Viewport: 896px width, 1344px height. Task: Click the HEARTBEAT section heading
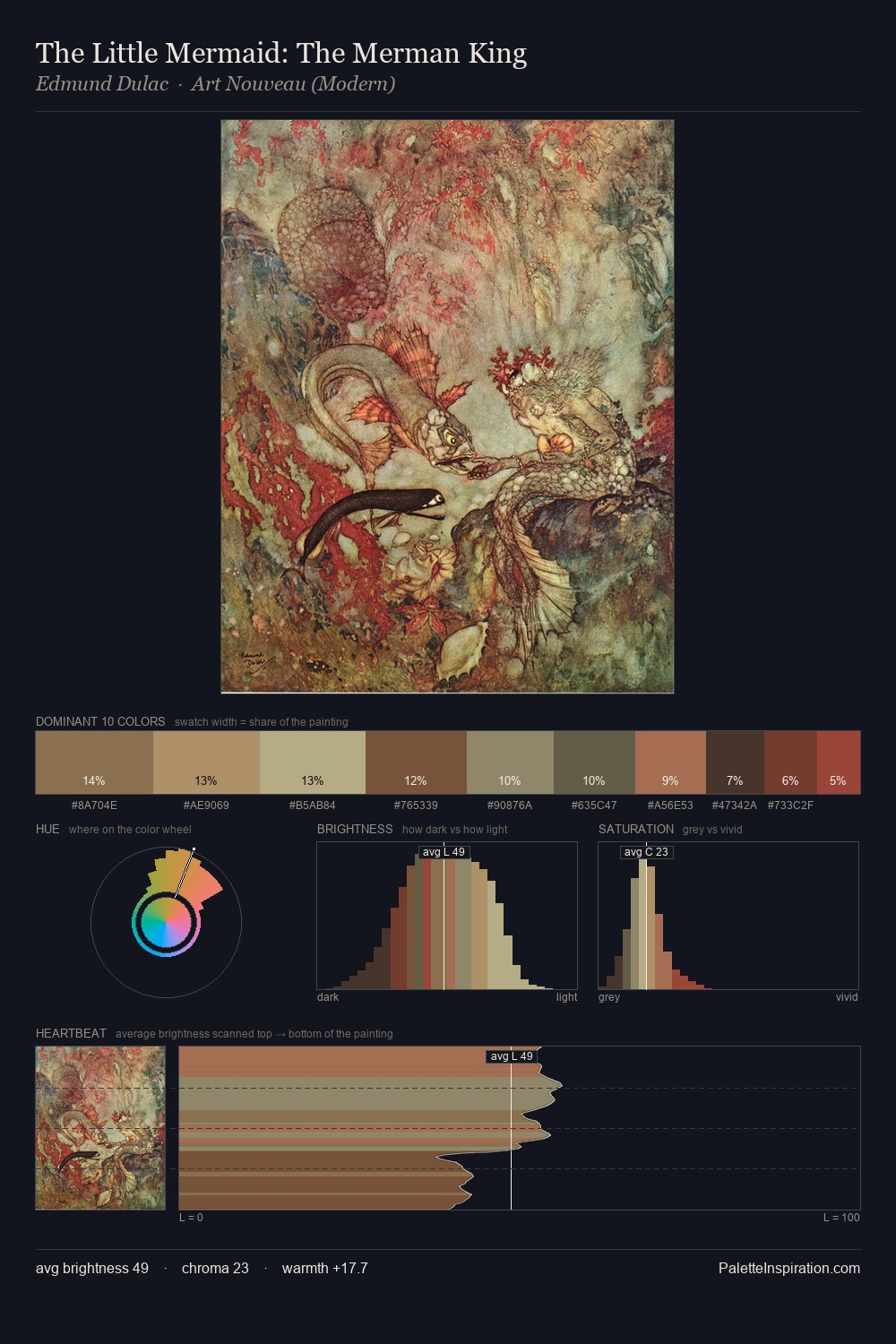point(71,1033)
